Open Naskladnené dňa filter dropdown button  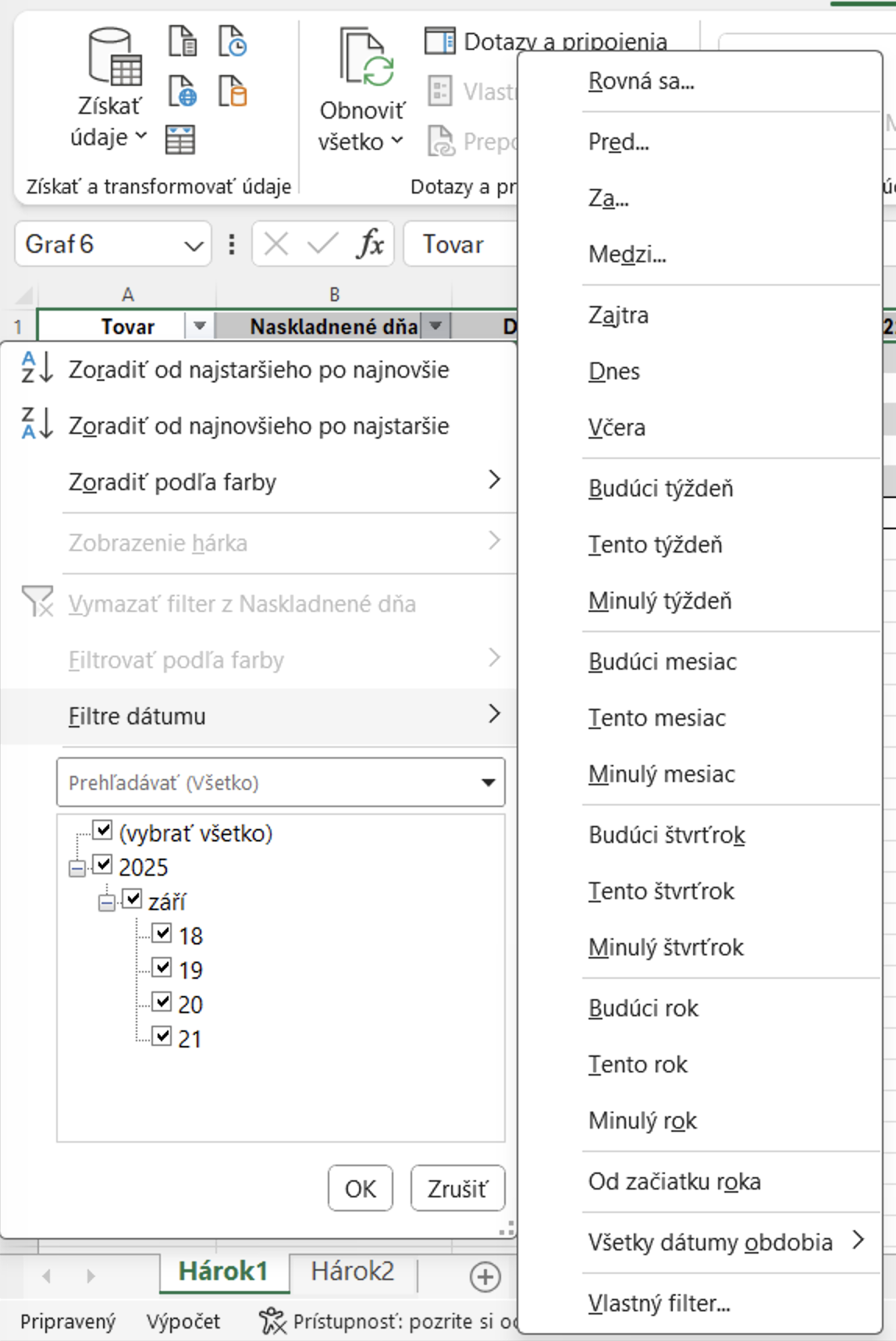tap(436, 325)
